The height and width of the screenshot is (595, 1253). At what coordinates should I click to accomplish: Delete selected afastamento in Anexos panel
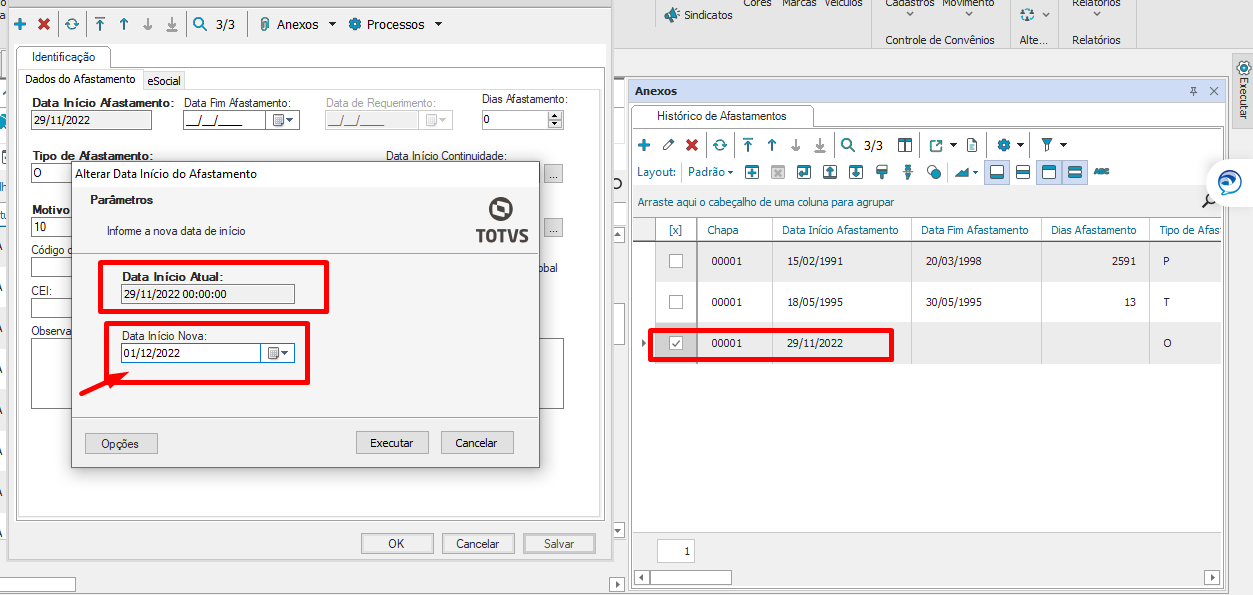692,145
